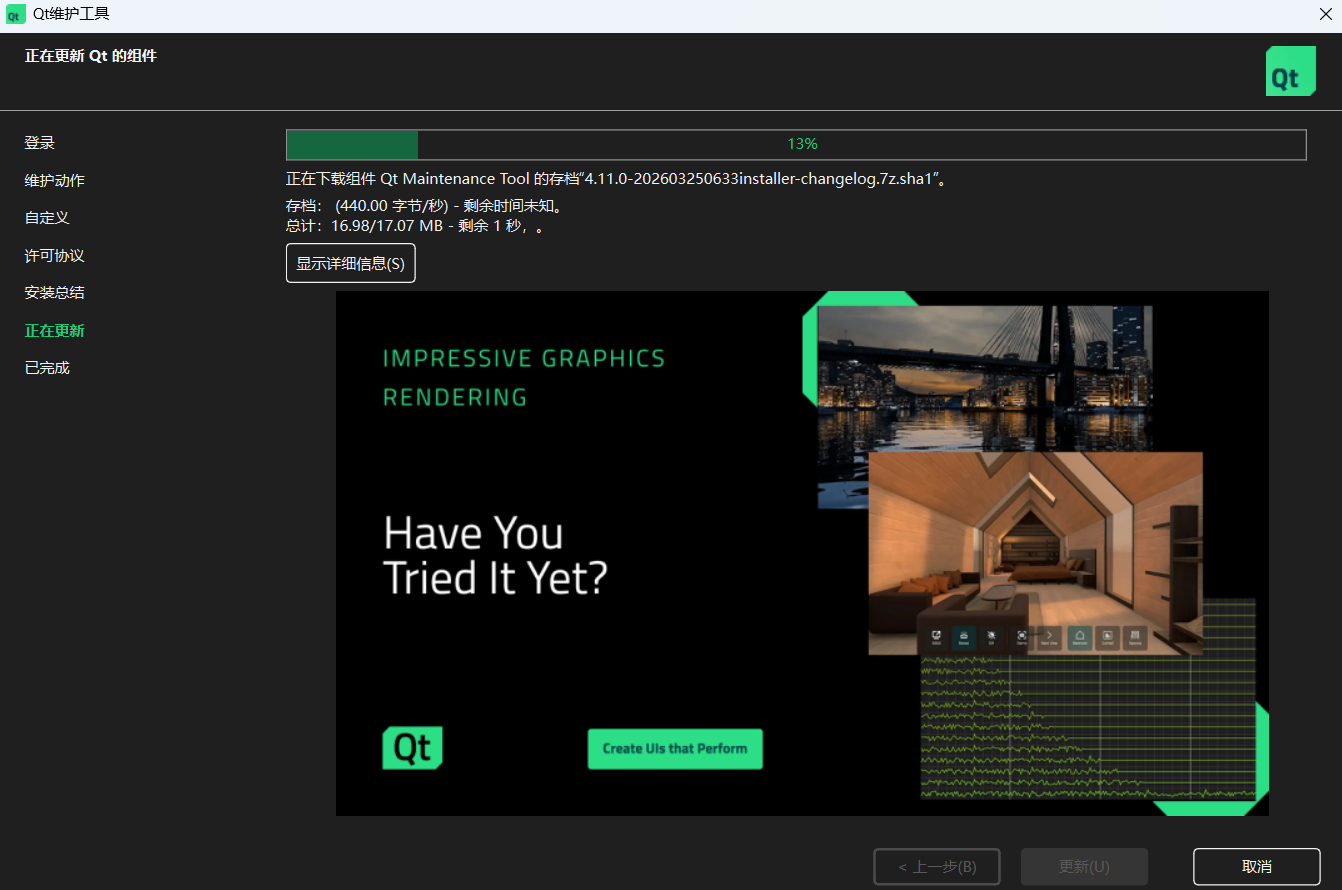The width and height of the screenshot is (1342, 890).
Task: Click the Have You Tried It Yet? text
Action: click(495, 556)
